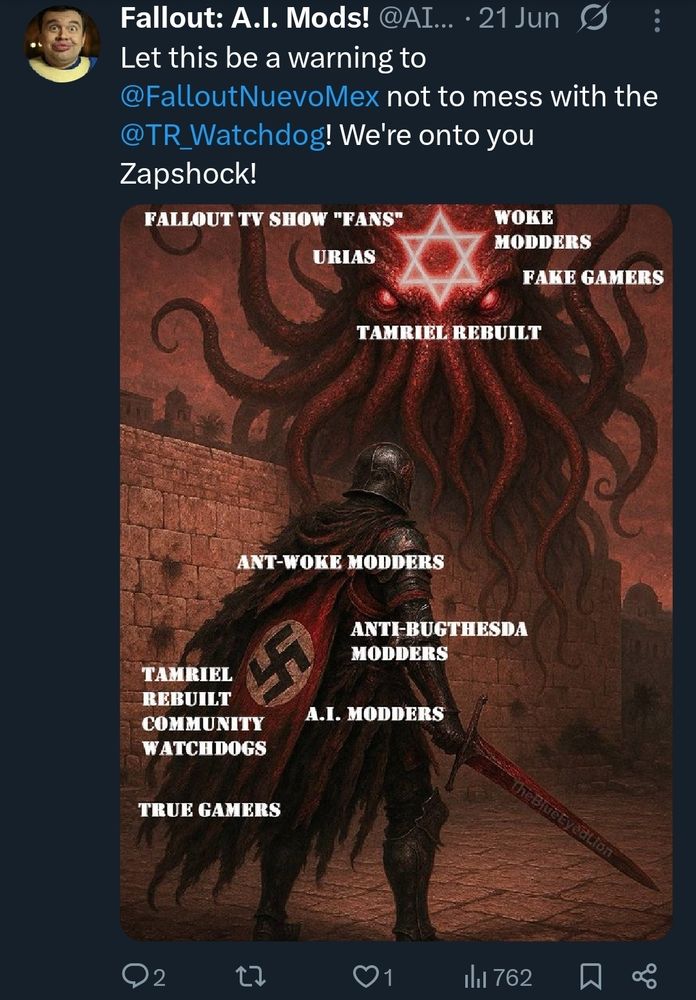696x1000 pixels.
Task: Click the like count 1
Action: (388, 977)
